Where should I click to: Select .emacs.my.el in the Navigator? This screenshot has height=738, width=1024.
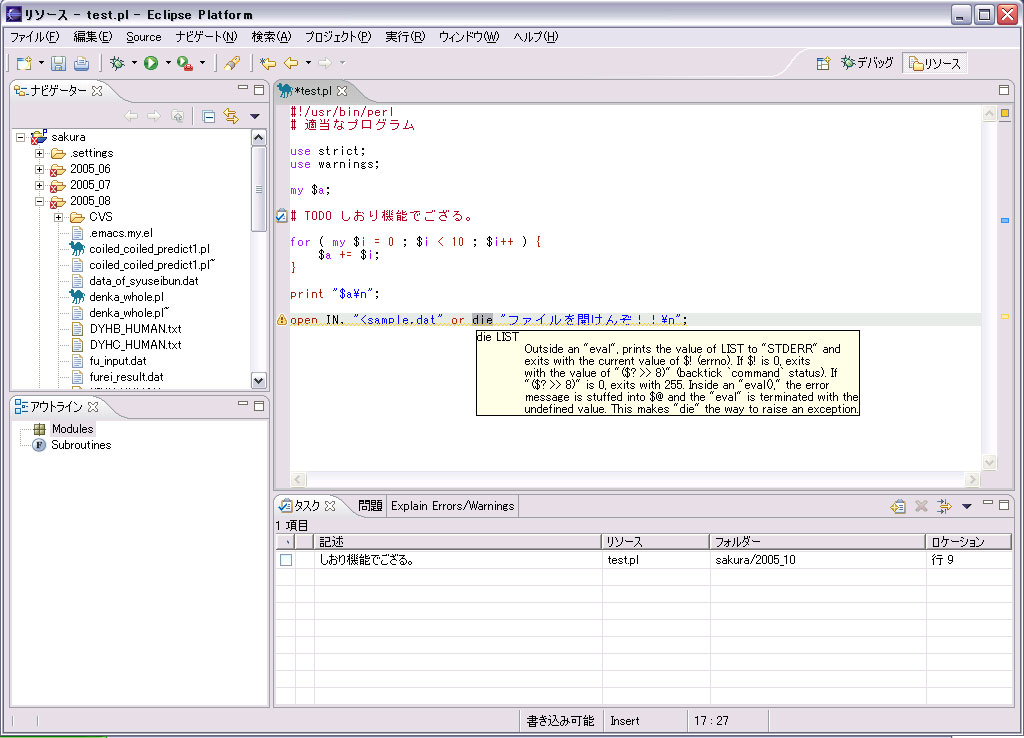pyautogui.click(x=121, y=233)
